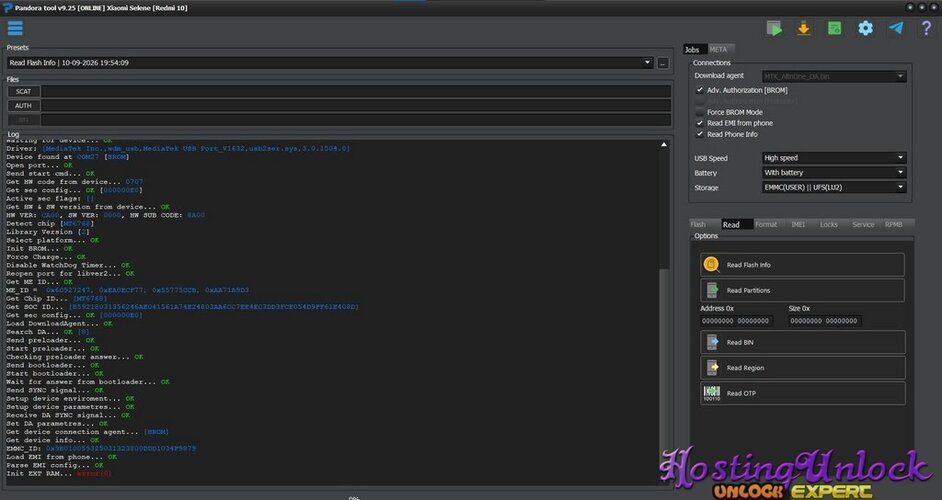Screen dimensions: 942x500
Task: Click the 'Get SOC ID...' log line
Action: click(x=182, y=306)
